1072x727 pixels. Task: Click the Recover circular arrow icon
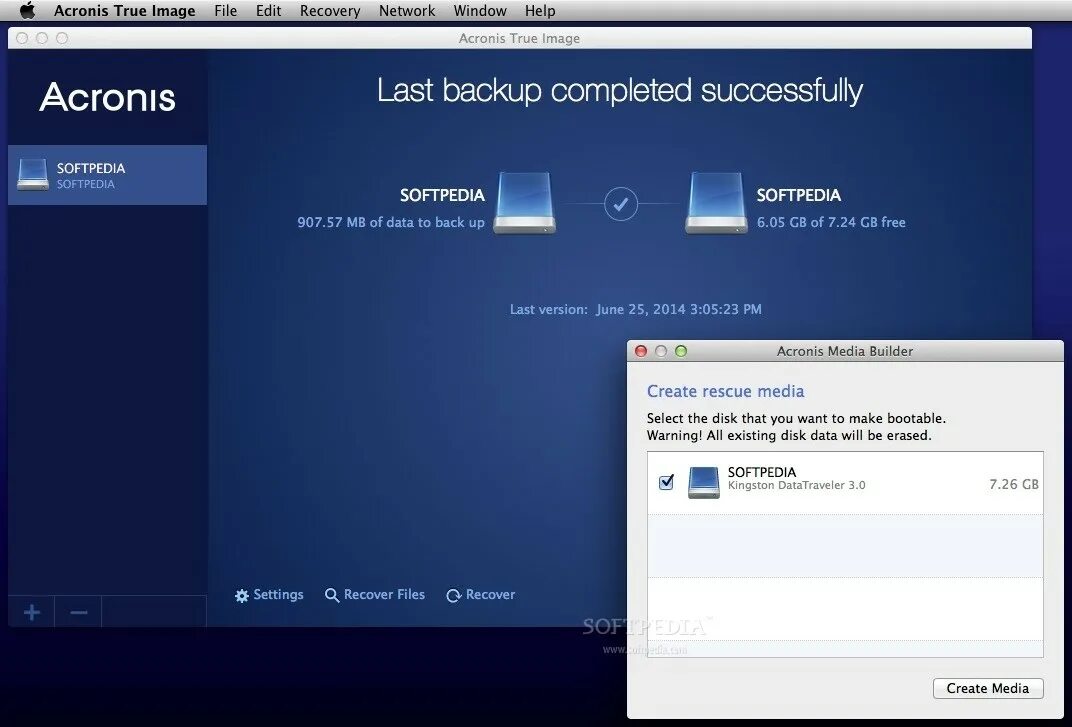(x=453, y=596)
